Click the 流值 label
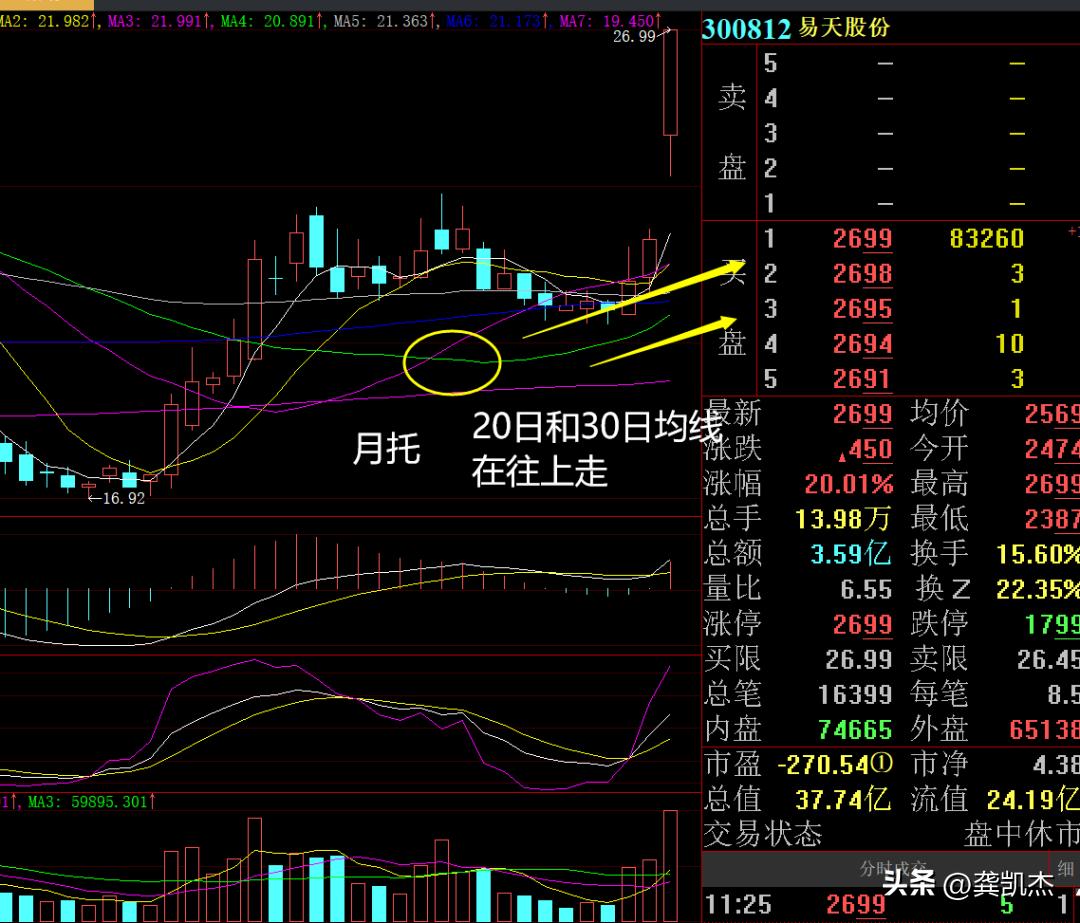The width and height of the screenshot is (1080, 923). click(939, 799)
